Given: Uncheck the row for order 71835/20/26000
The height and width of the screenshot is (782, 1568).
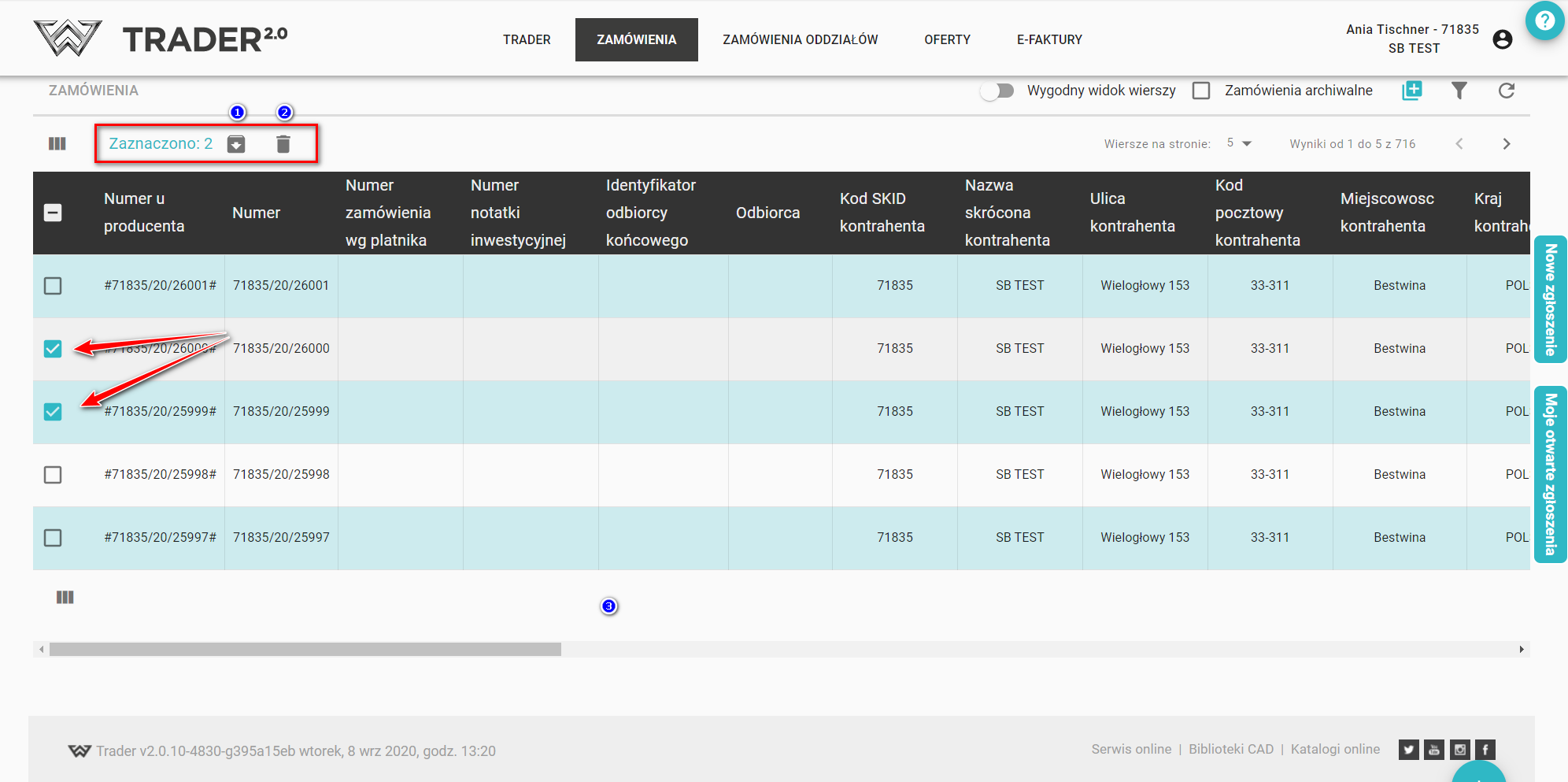Looking at the screenshot, I should coord(53,349).
